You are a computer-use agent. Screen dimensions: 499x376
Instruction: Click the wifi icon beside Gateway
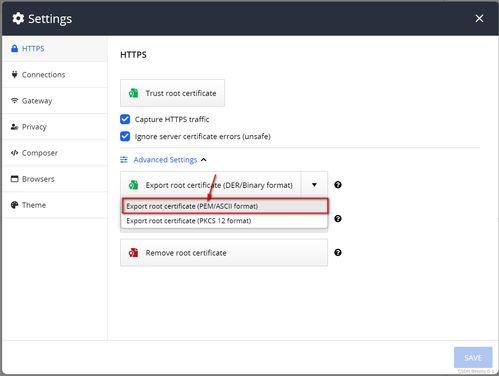click(14, 100)
